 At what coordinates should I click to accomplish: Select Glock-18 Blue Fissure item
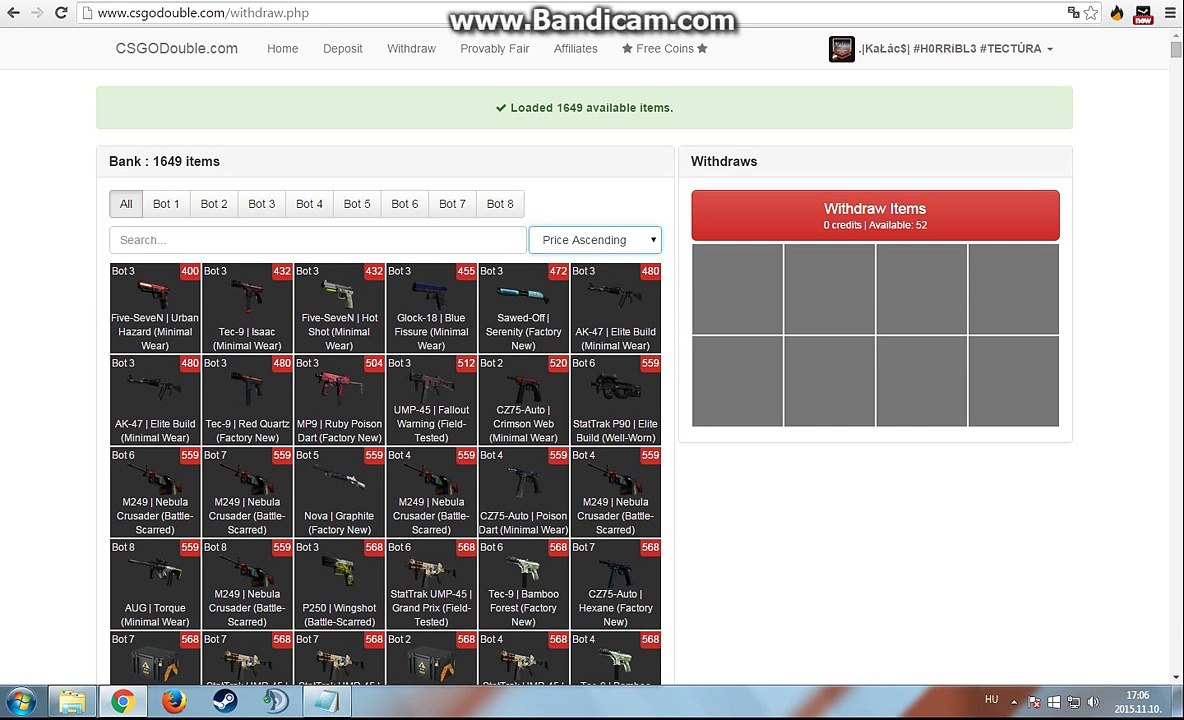pos(431,308)
